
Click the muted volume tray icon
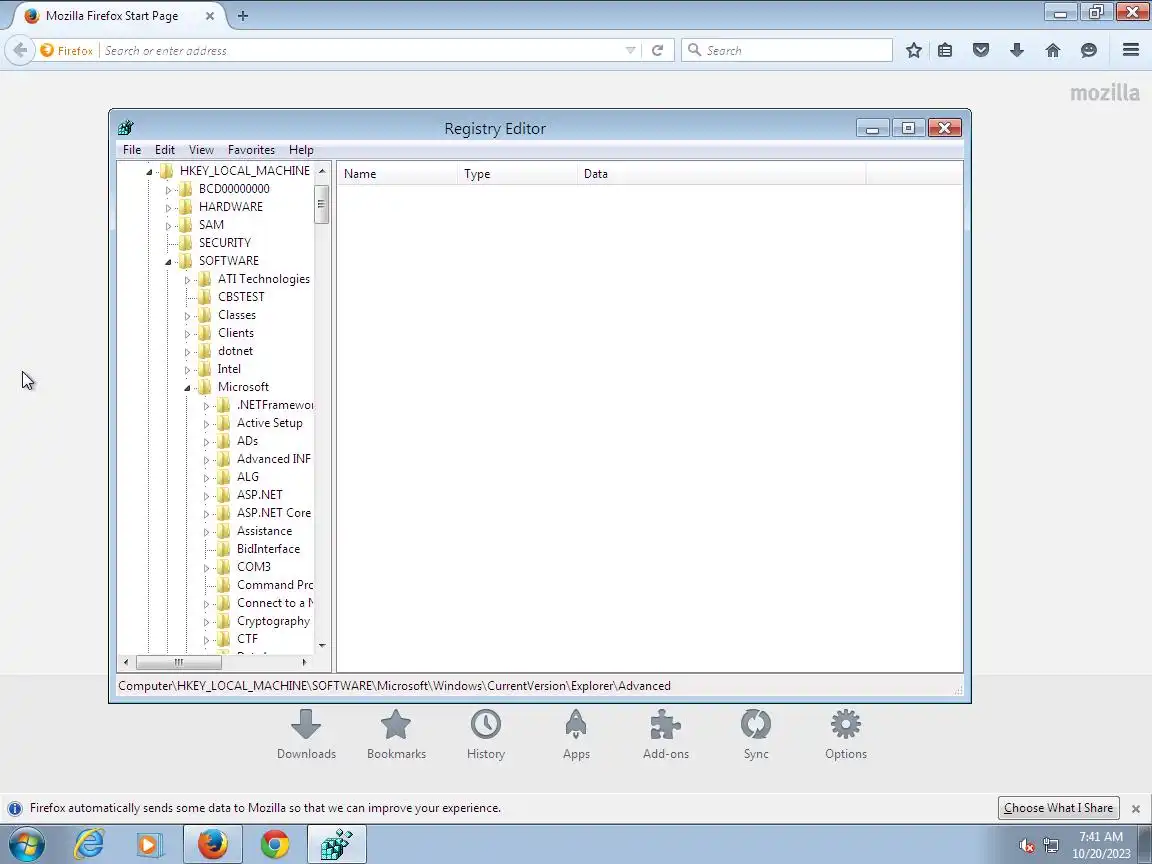(x=1026, y=846)
